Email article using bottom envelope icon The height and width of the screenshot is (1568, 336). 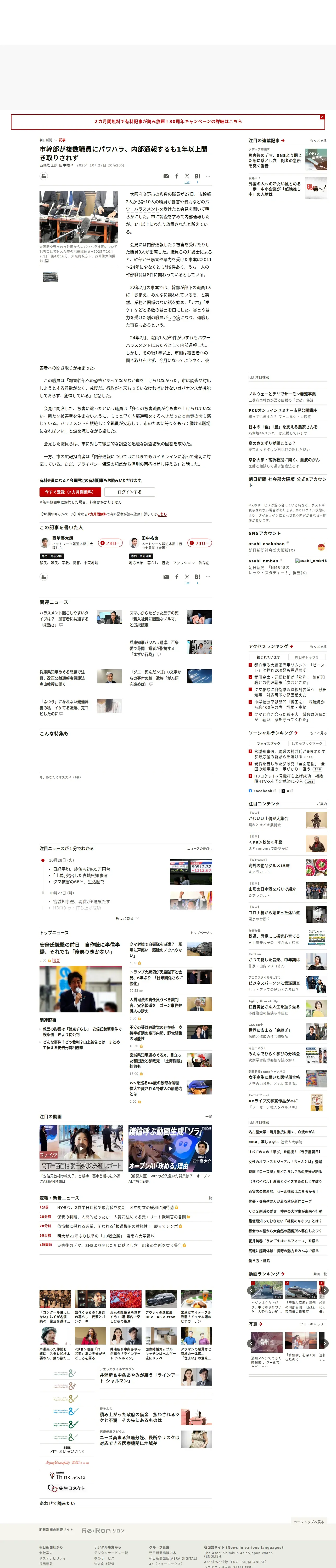166,577
